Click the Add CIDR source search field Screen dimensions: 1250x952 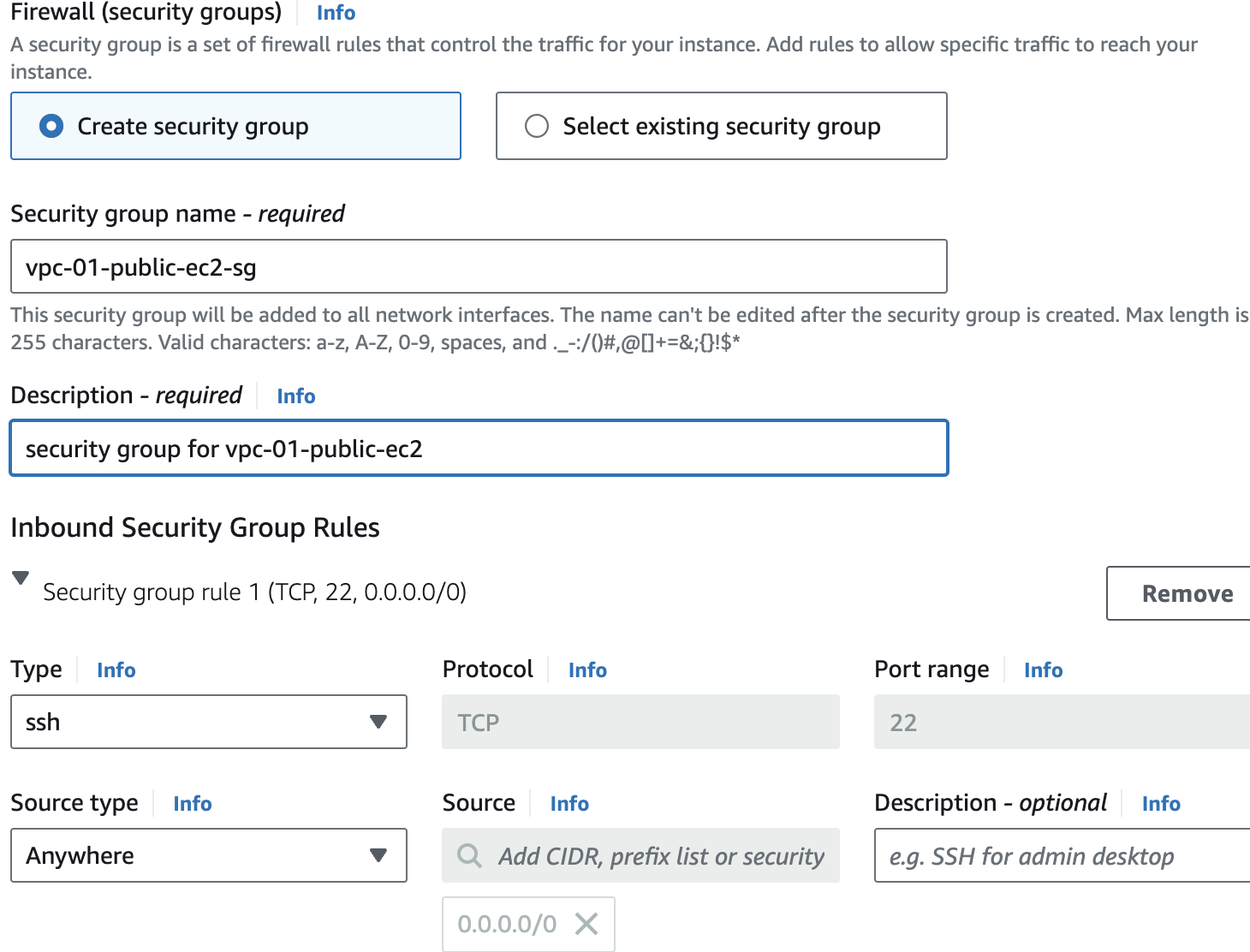[x=659, y=855]
